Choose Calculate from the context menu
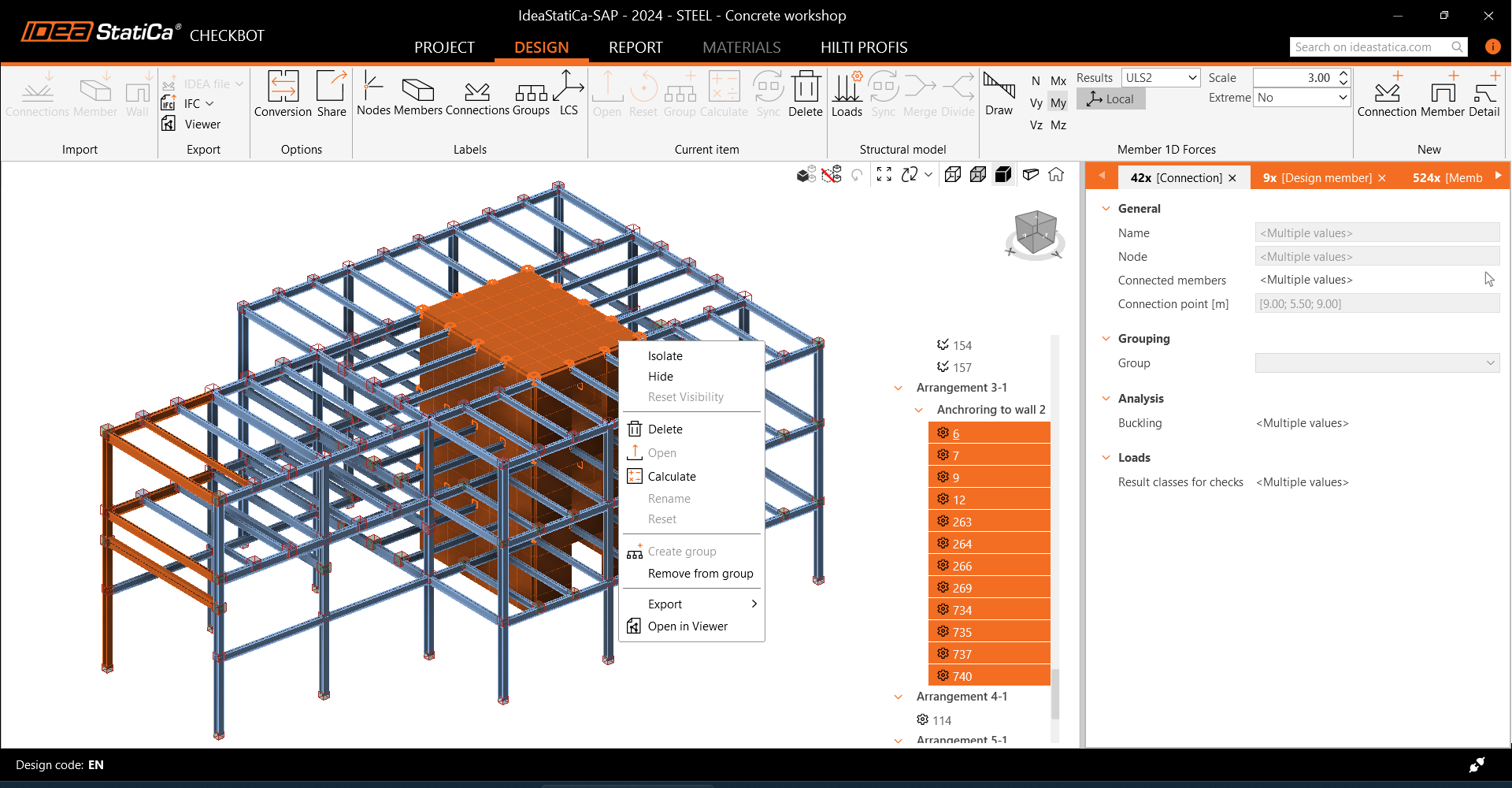The width and height of the screenshot is (1512, 788). pyautogui.click(x=672, y=477)
